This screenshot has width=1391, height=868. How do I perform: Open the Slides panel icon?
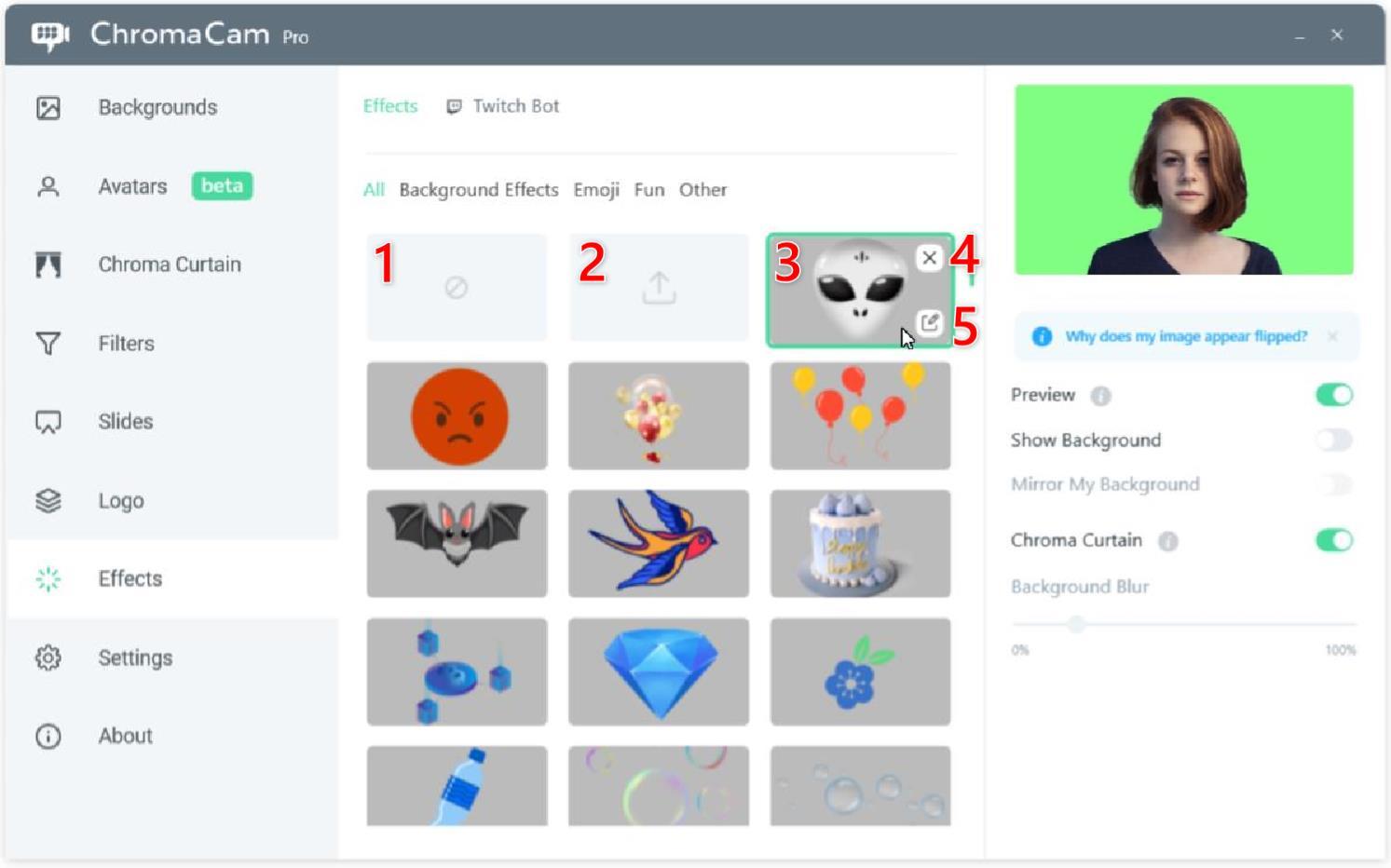point(47,421)
